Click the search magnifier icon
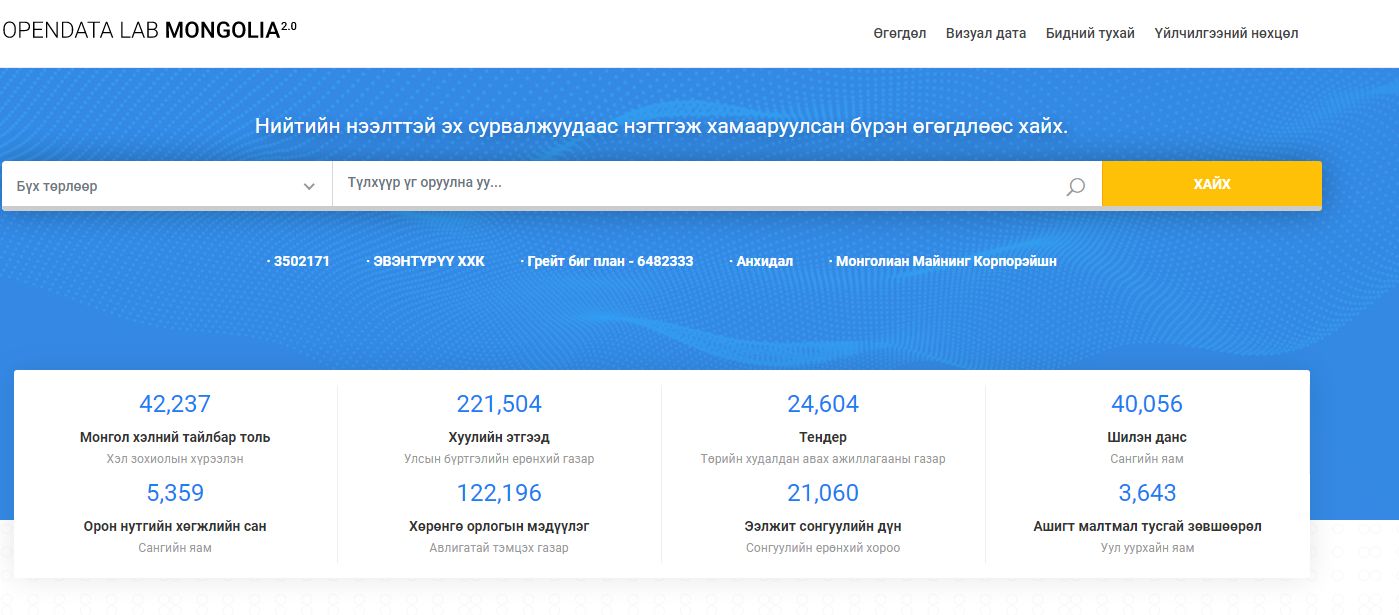Screen dimensions: 1399x615 1074,184
